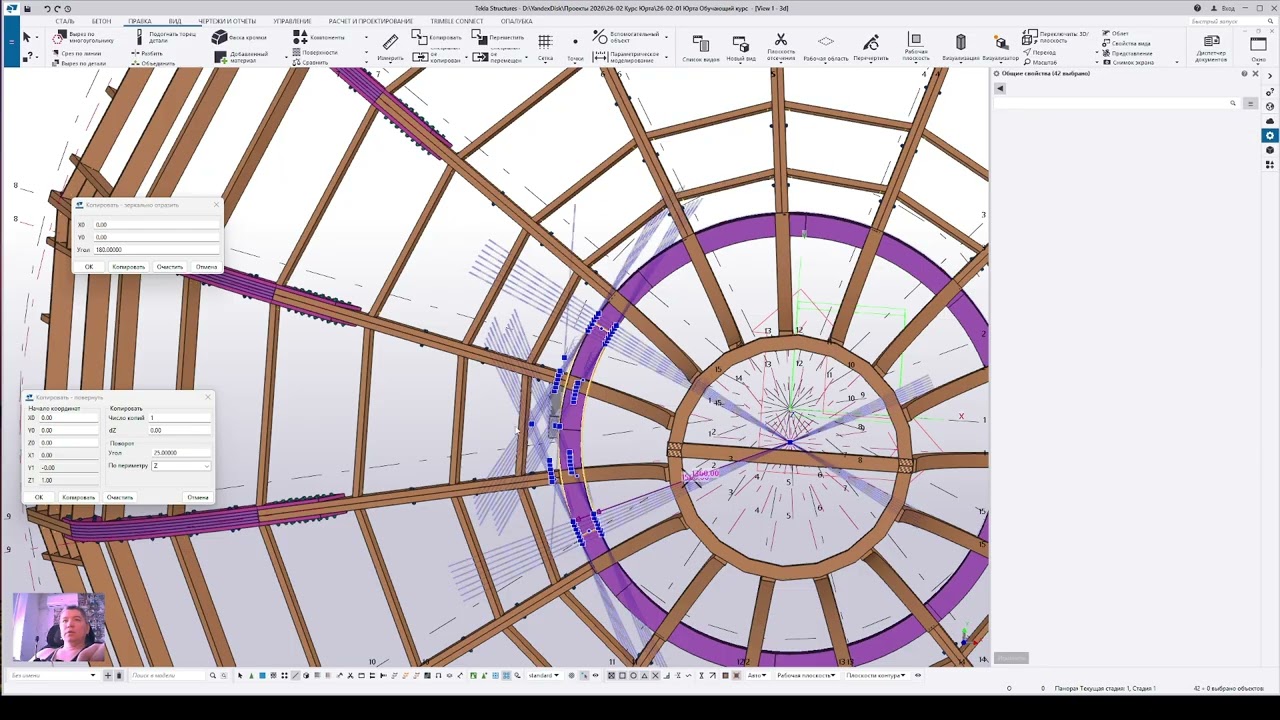Open the УПРАВЛЕНИЕ ribbon tab
Screen dimensions: 1280x720
click(292, 21)
